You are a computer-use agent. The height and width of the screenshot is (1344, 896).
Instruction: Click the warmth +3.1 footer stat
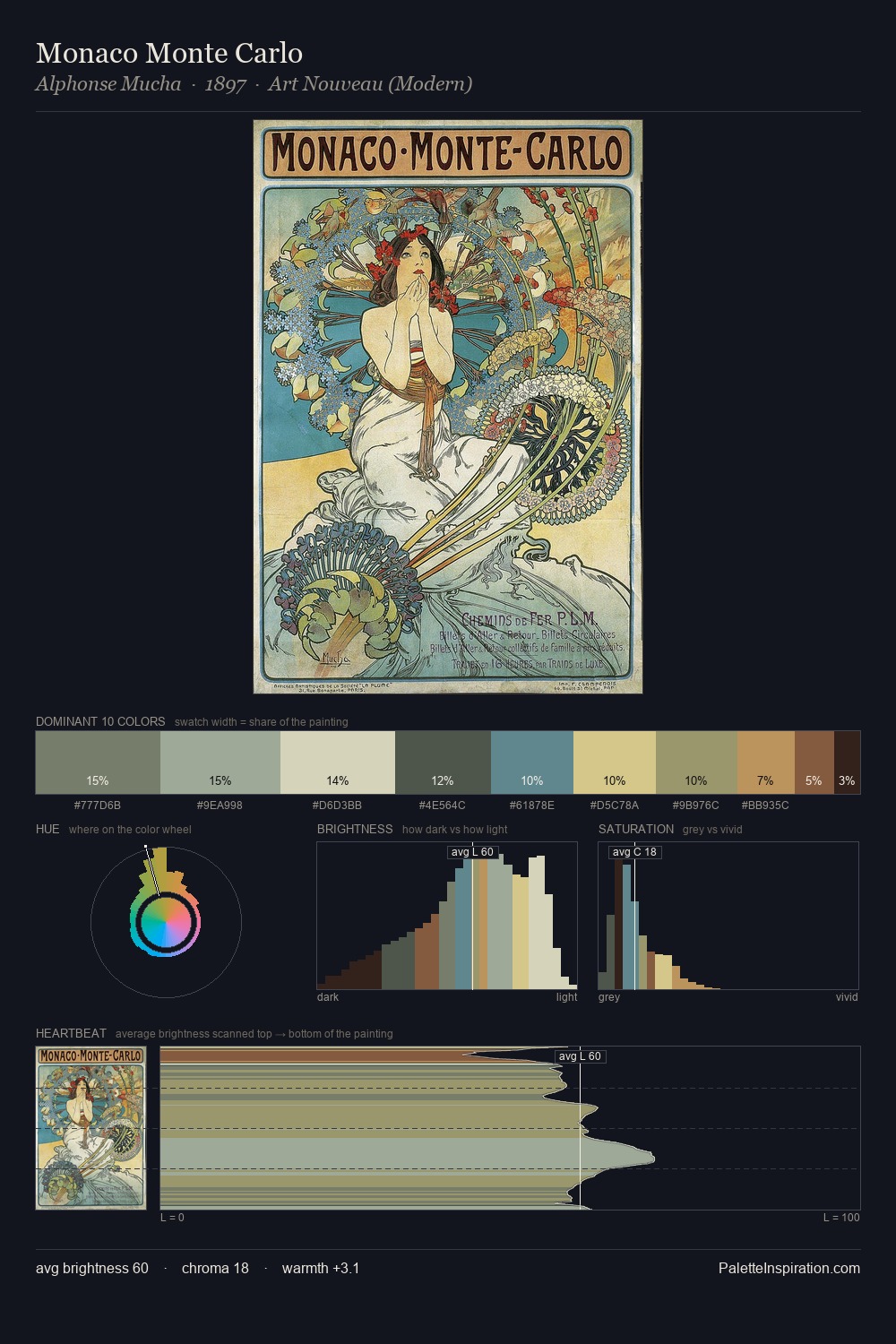[x=321, y=1269]
